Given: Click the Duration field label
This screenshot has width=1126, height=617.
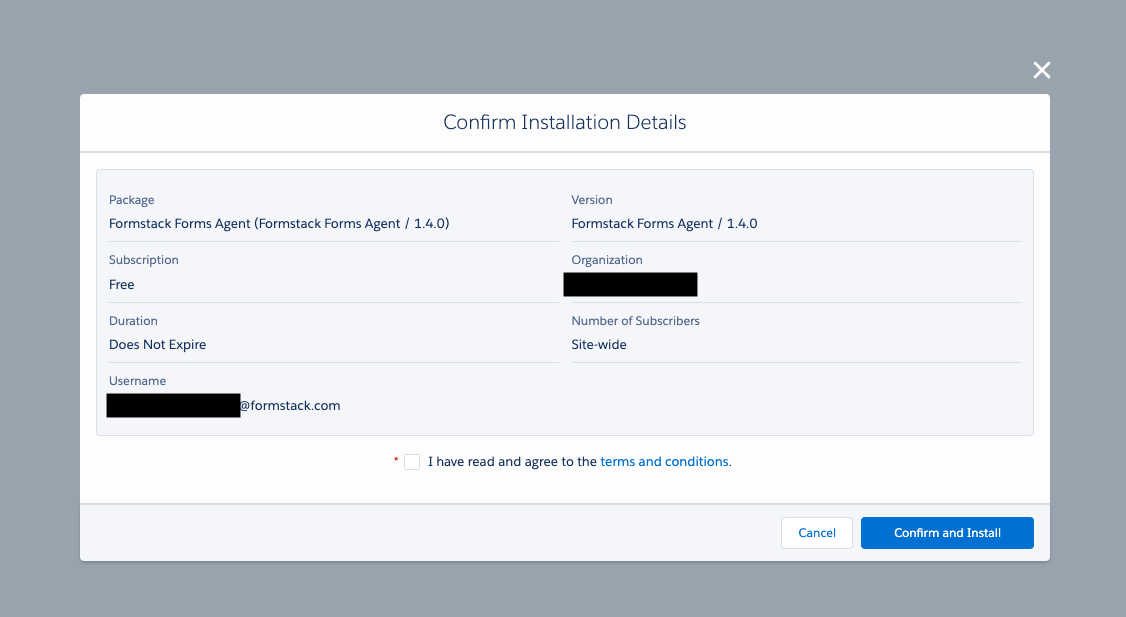Looking at the screenshot, I should tap(133, 321).
